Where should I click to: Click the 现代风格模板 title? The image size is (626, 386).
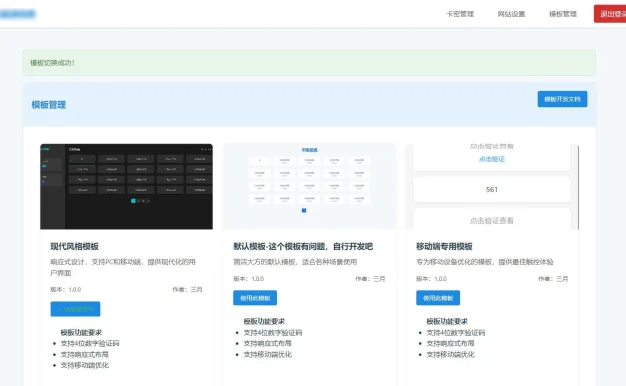click(74, 246)
